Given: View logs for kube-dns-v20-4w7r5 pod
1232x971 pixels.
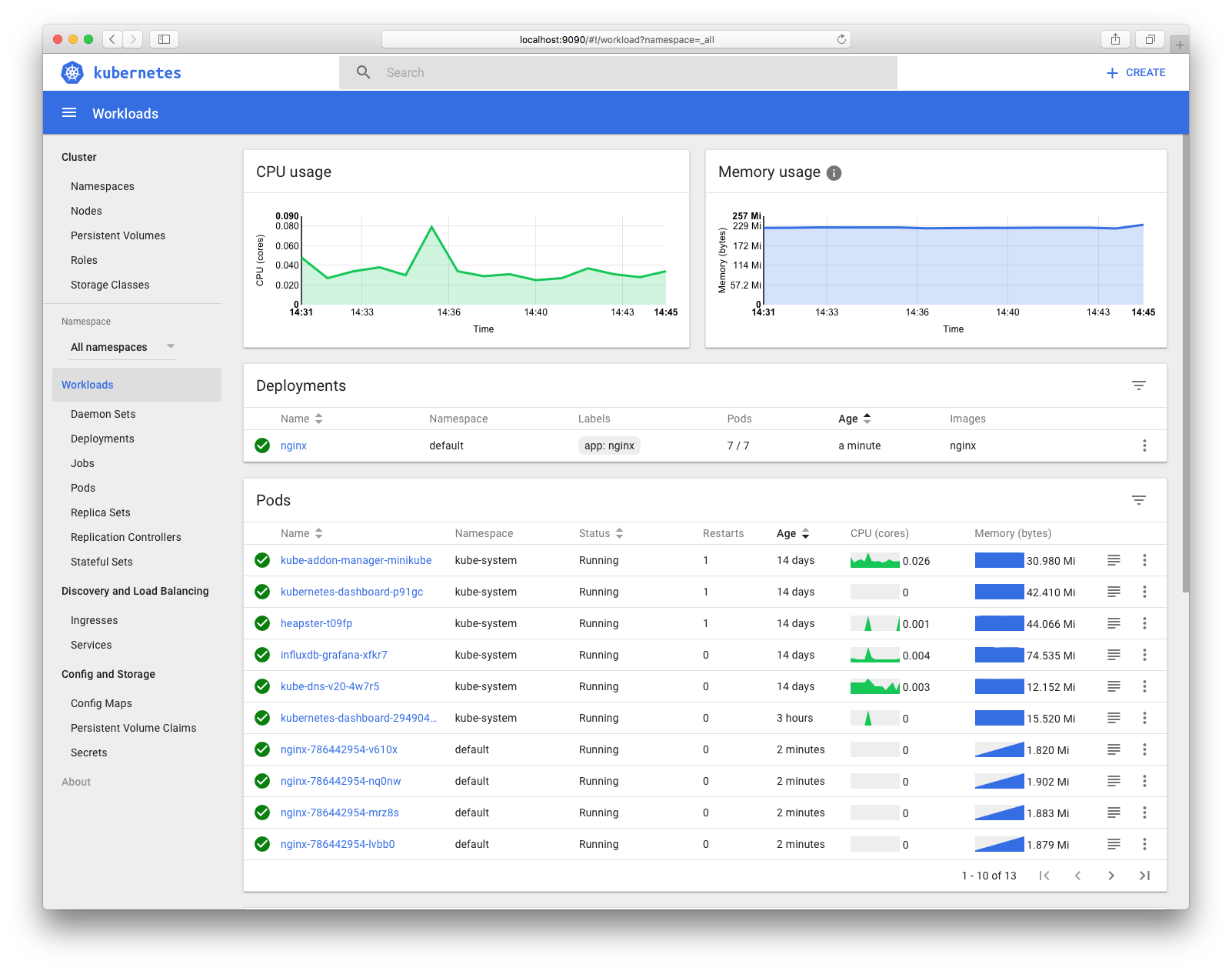Looking at the screenshot, I should [x=1114, y=686].
